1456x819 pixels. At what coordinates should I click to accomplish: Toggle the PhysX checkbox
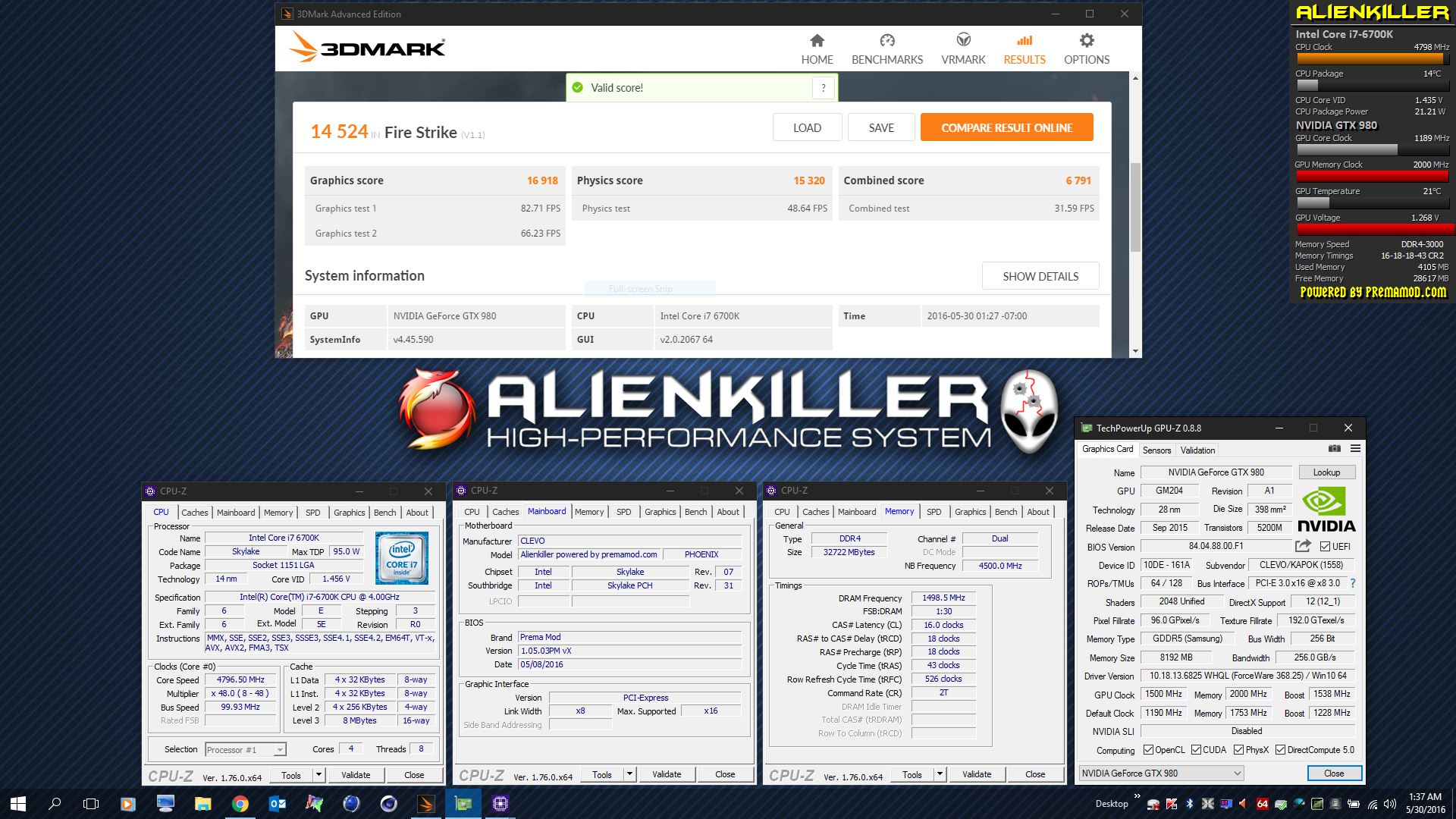pyautogui.click(x=1238, y=750)
